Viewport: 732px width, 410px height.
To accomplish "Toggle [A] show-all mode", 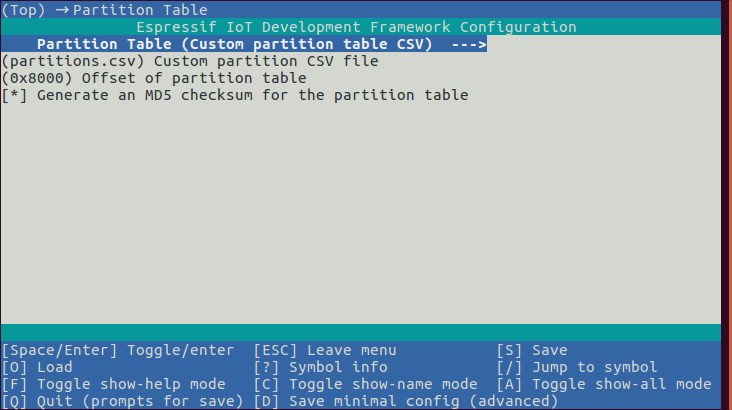I will (604, 384).
